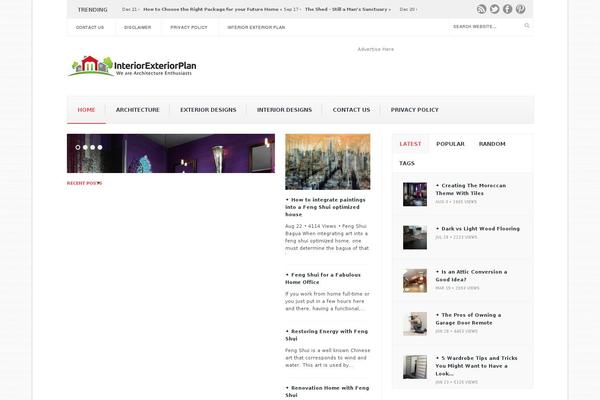Click the Trending label

pos(93,10)
